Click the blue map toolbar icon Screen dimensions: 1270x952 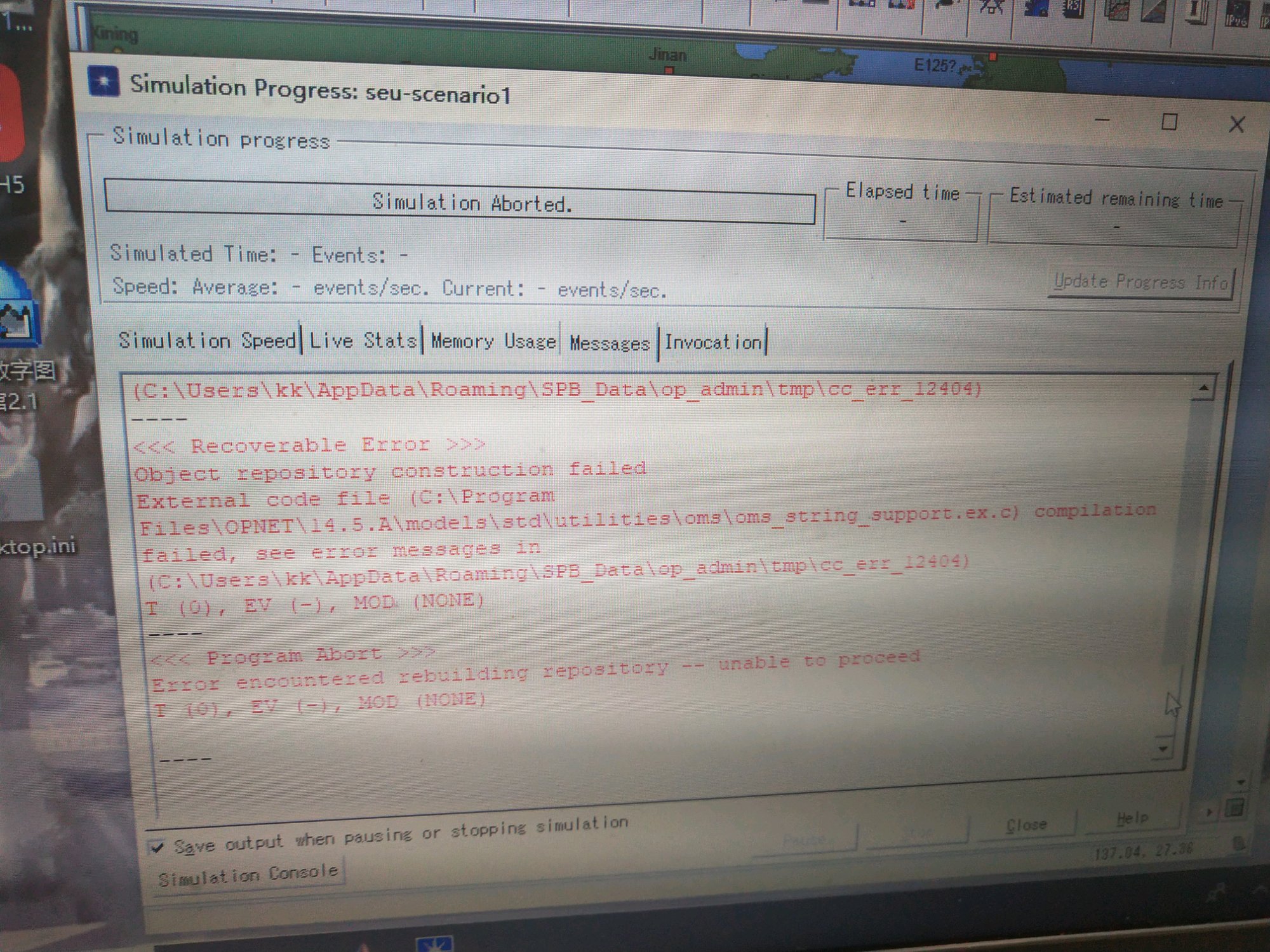click(x=1036, y=9)
